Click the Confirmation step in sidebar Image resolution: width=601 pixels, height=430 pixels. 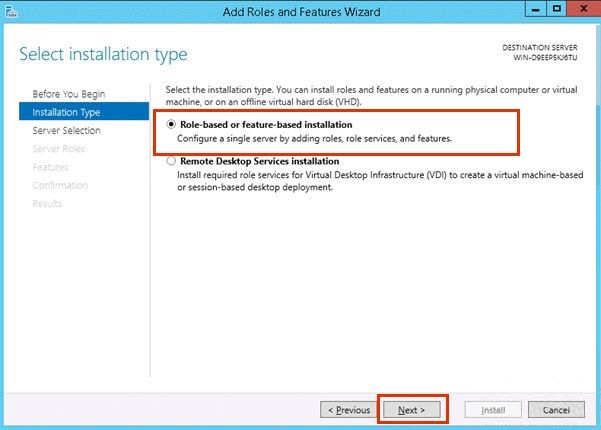[60, 185]
